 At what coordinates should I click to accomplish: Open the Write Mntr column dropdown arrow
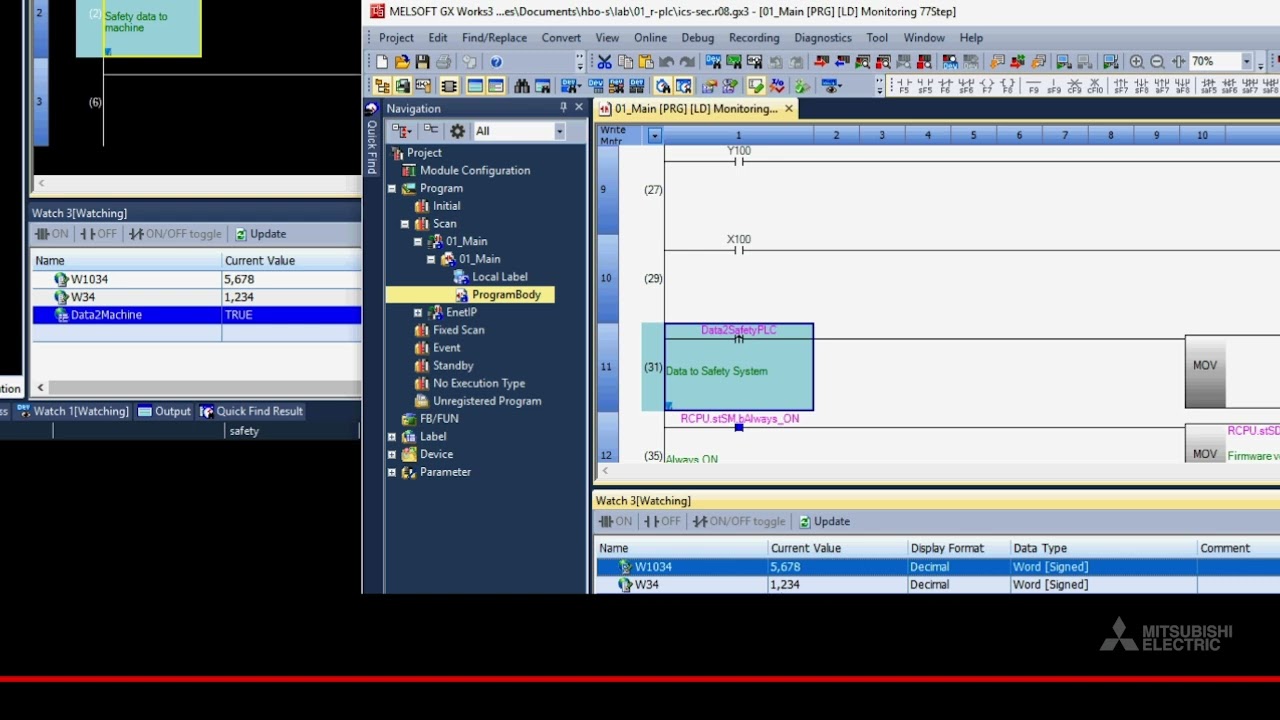click(654, 135)
